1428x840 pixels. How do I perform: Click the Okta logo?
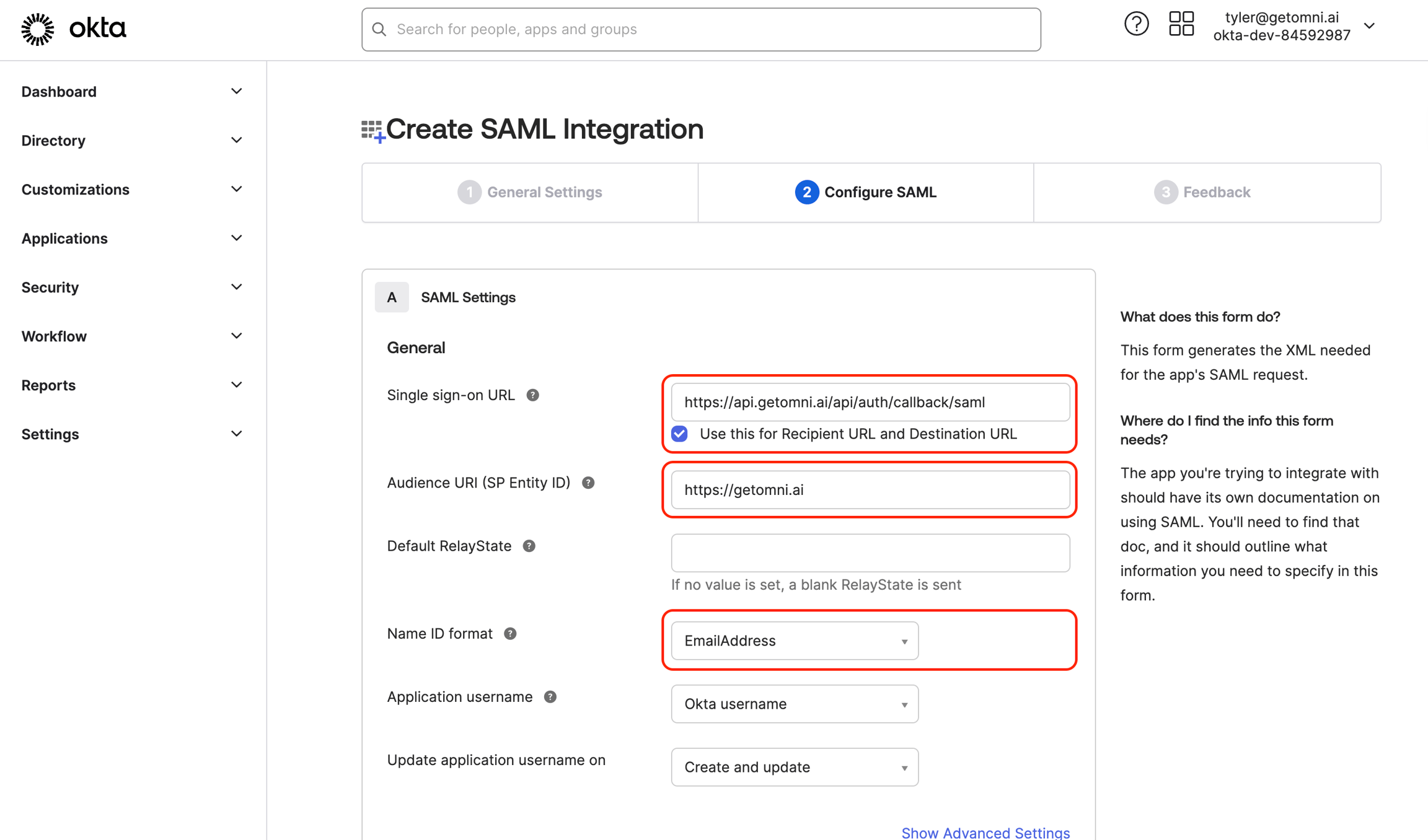73,28
